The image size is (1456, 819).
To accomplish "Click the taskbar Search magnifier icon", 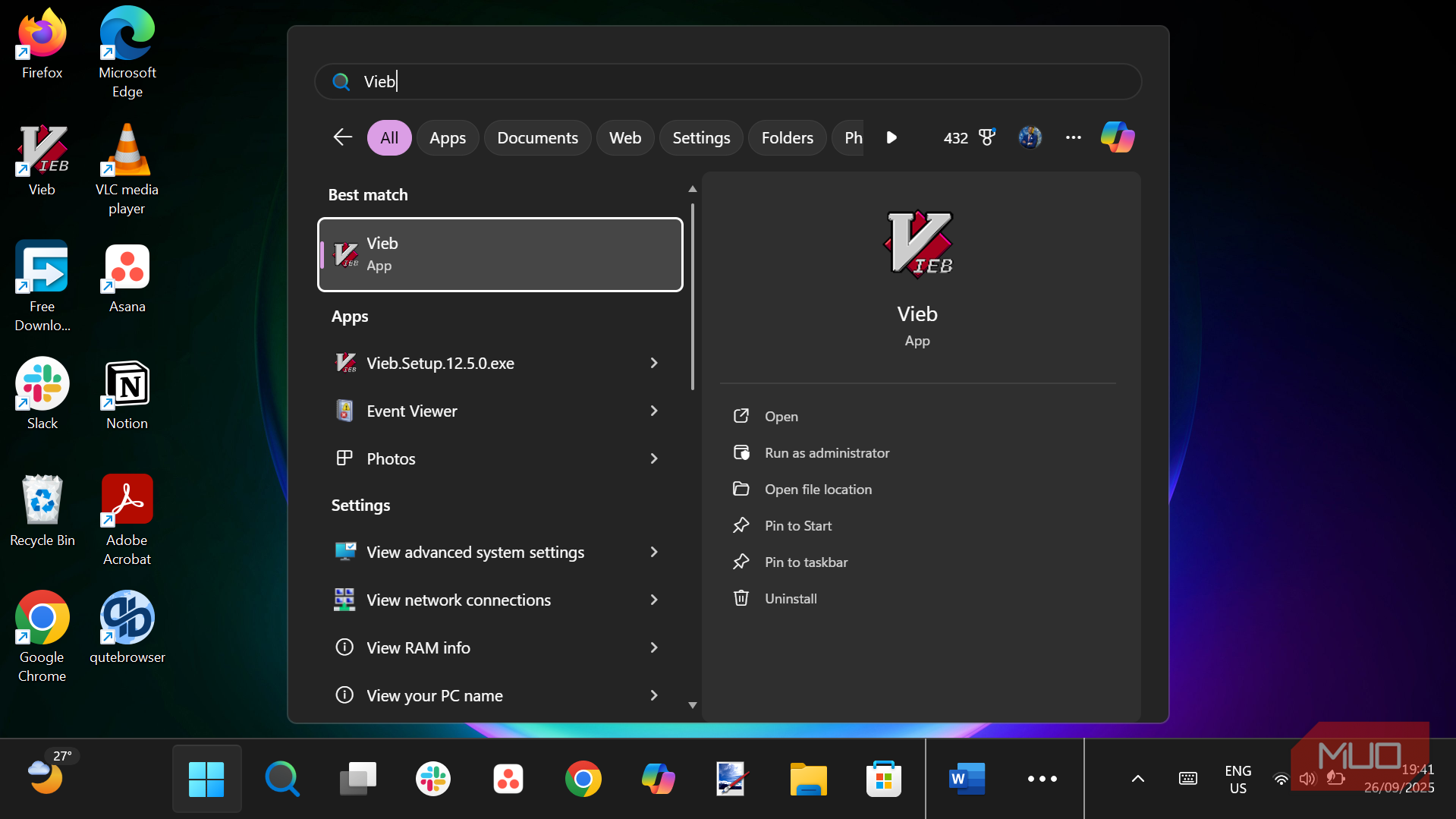I will [x=281, y=779].
